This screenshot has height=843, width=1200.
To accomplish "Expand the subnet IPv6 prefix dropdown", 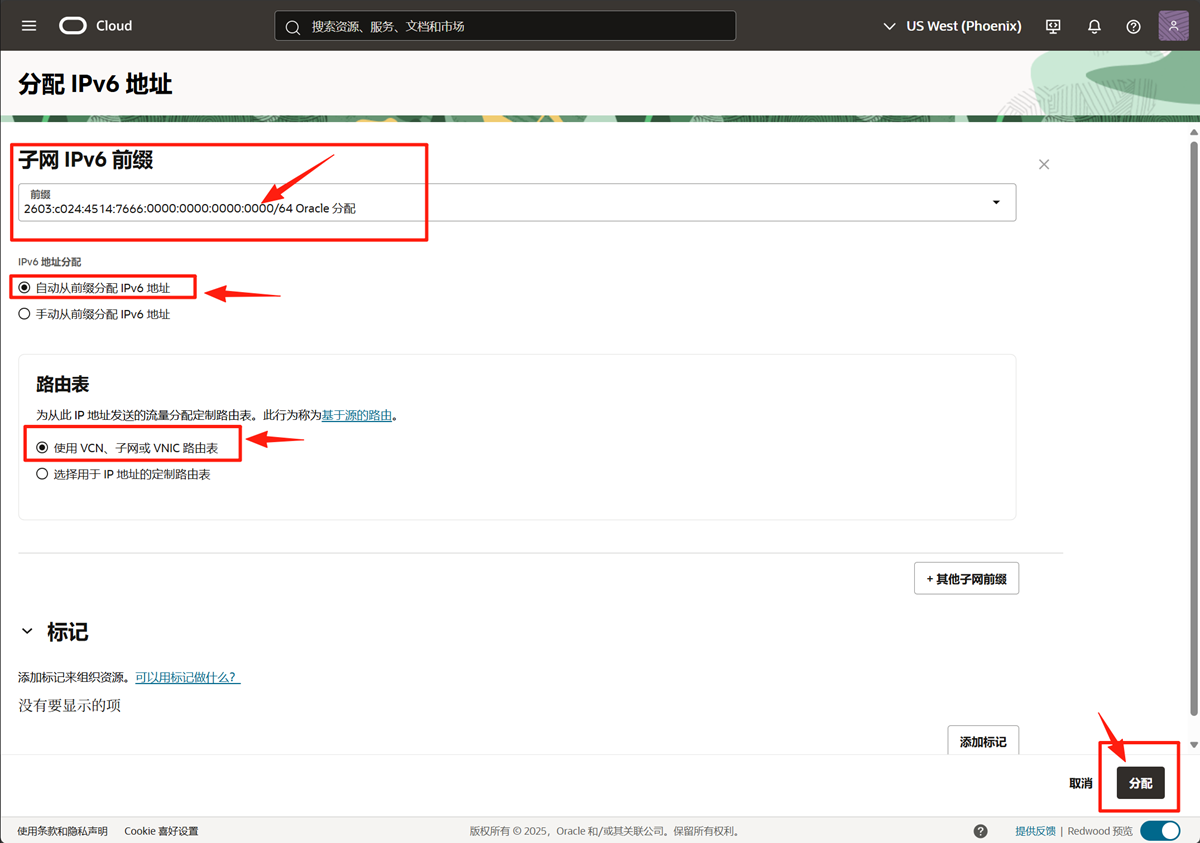I will [x=995, y=202].
